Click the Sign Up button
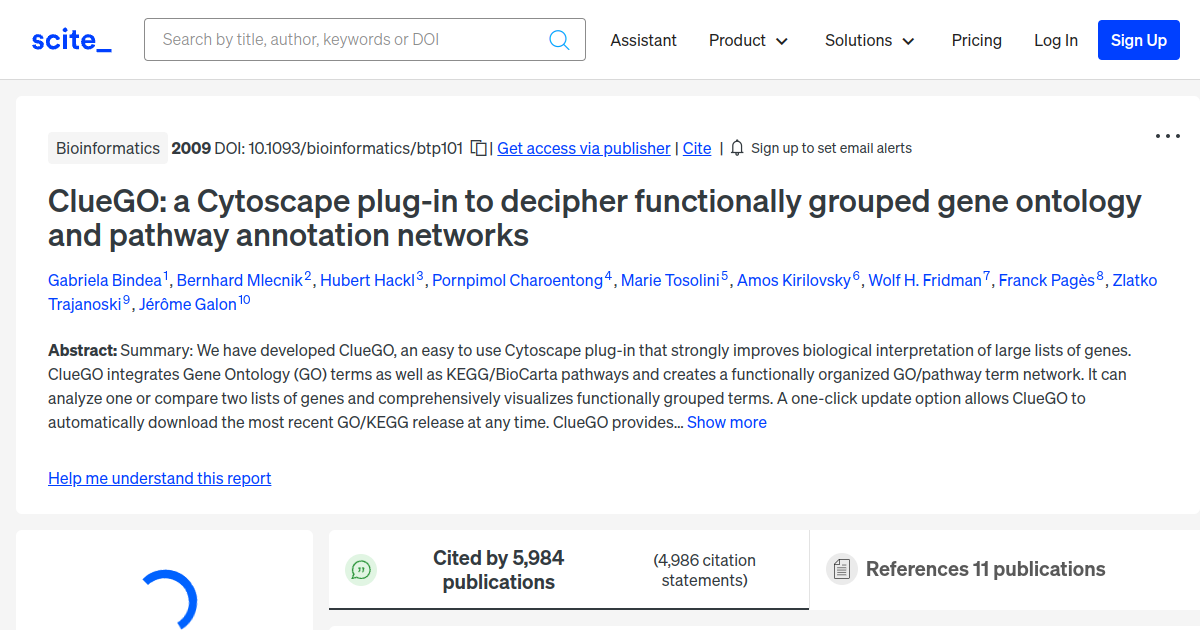The height and width of the screenshot is (630, 1200). 1138,40
